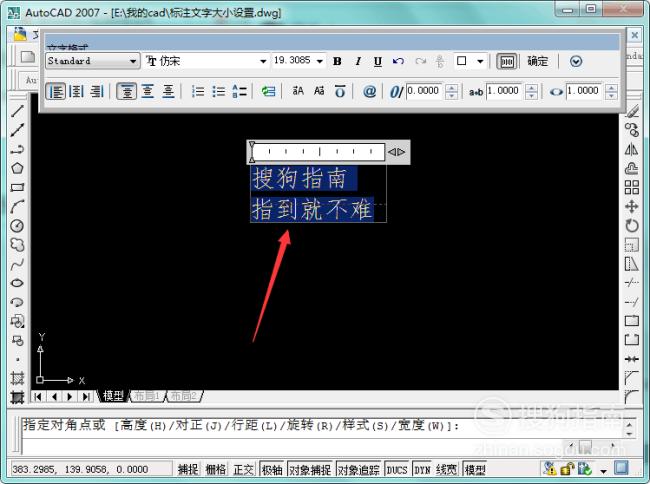
Task: Convert selected text to uppercase
Action: coord(298,91)
